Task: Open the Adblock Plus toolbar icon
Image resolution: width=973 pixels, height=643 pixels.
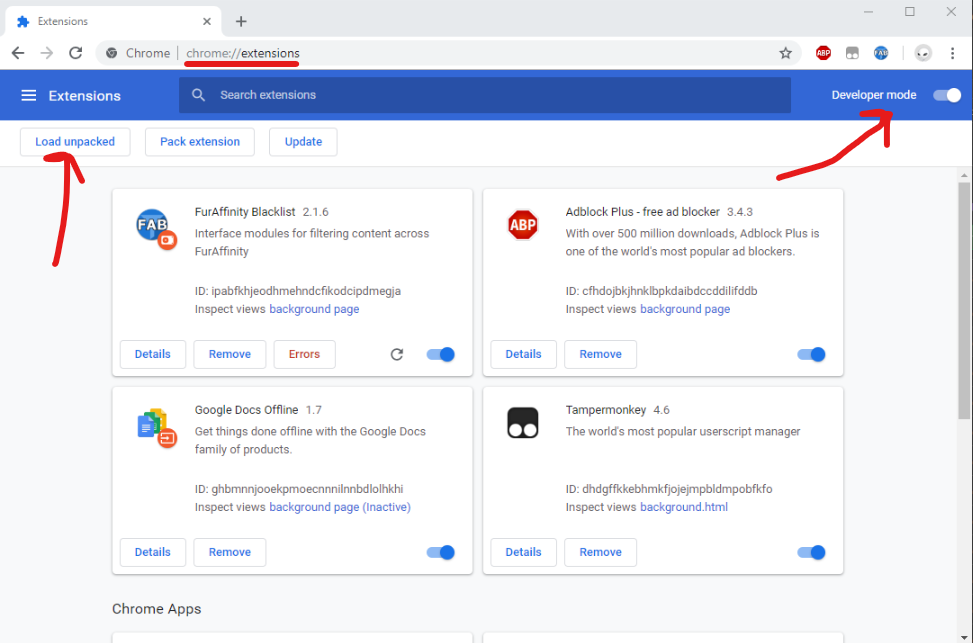Action: (x=823, y=53)
